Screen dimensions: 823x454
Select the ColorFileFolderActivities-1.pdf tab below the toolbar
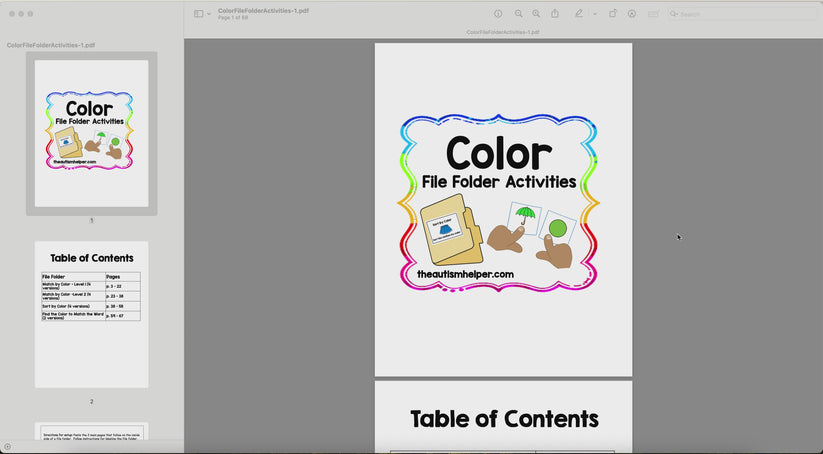pos(503,32)
